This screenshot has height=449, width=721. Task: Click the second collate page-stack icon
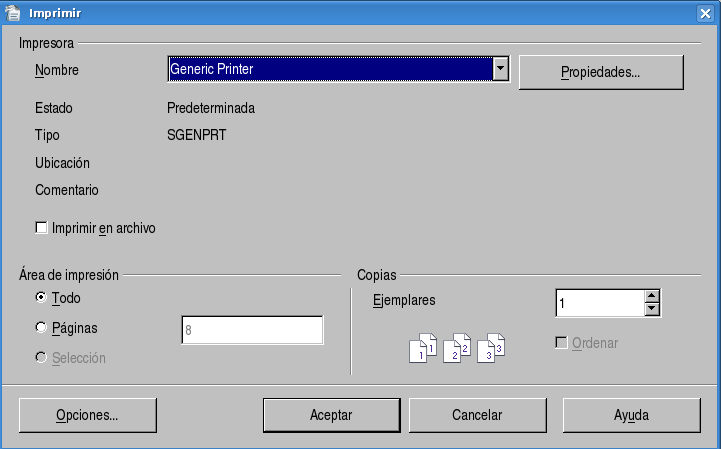(x=456, y=348)
